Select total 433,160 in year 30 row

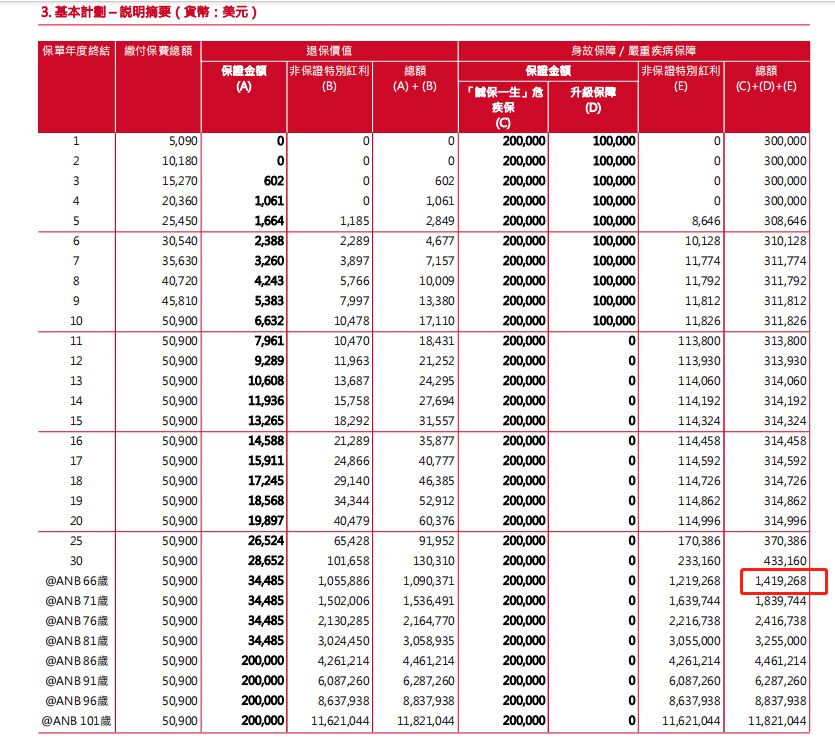coord(785,560)
